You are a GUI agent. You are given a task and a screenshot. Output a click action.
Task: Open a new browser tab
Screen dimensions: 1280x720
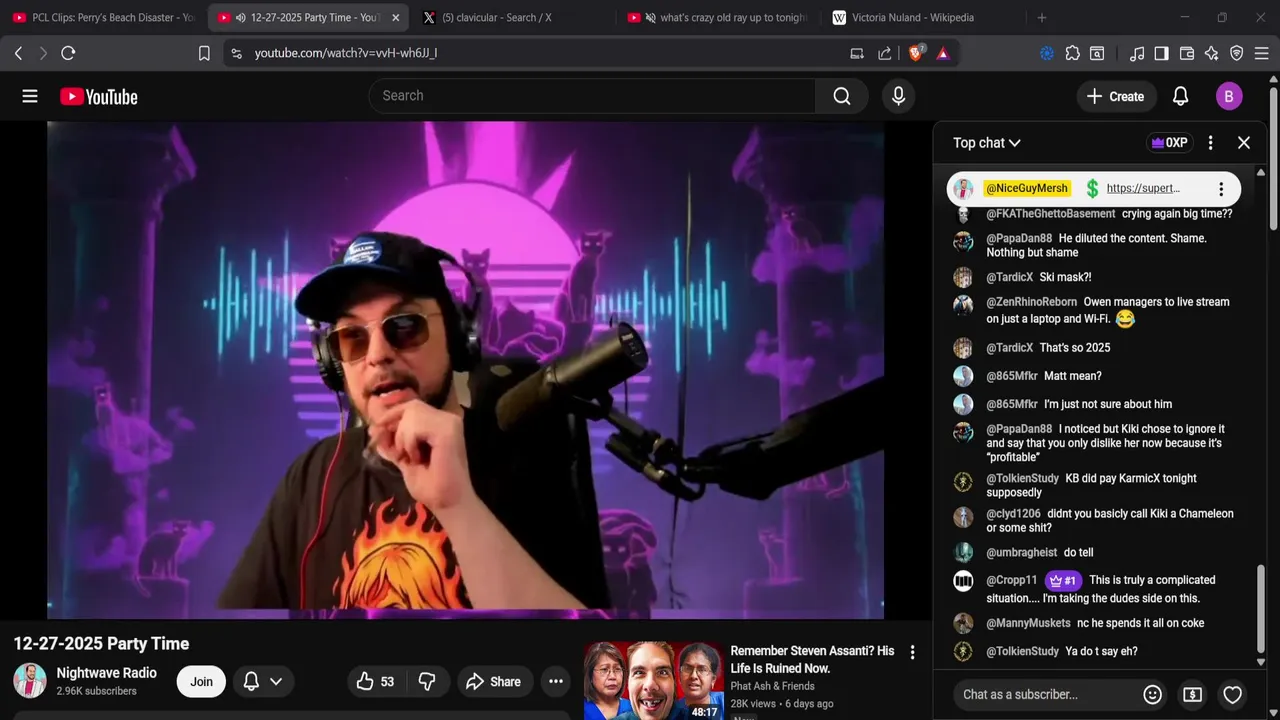click(1042, 18)
